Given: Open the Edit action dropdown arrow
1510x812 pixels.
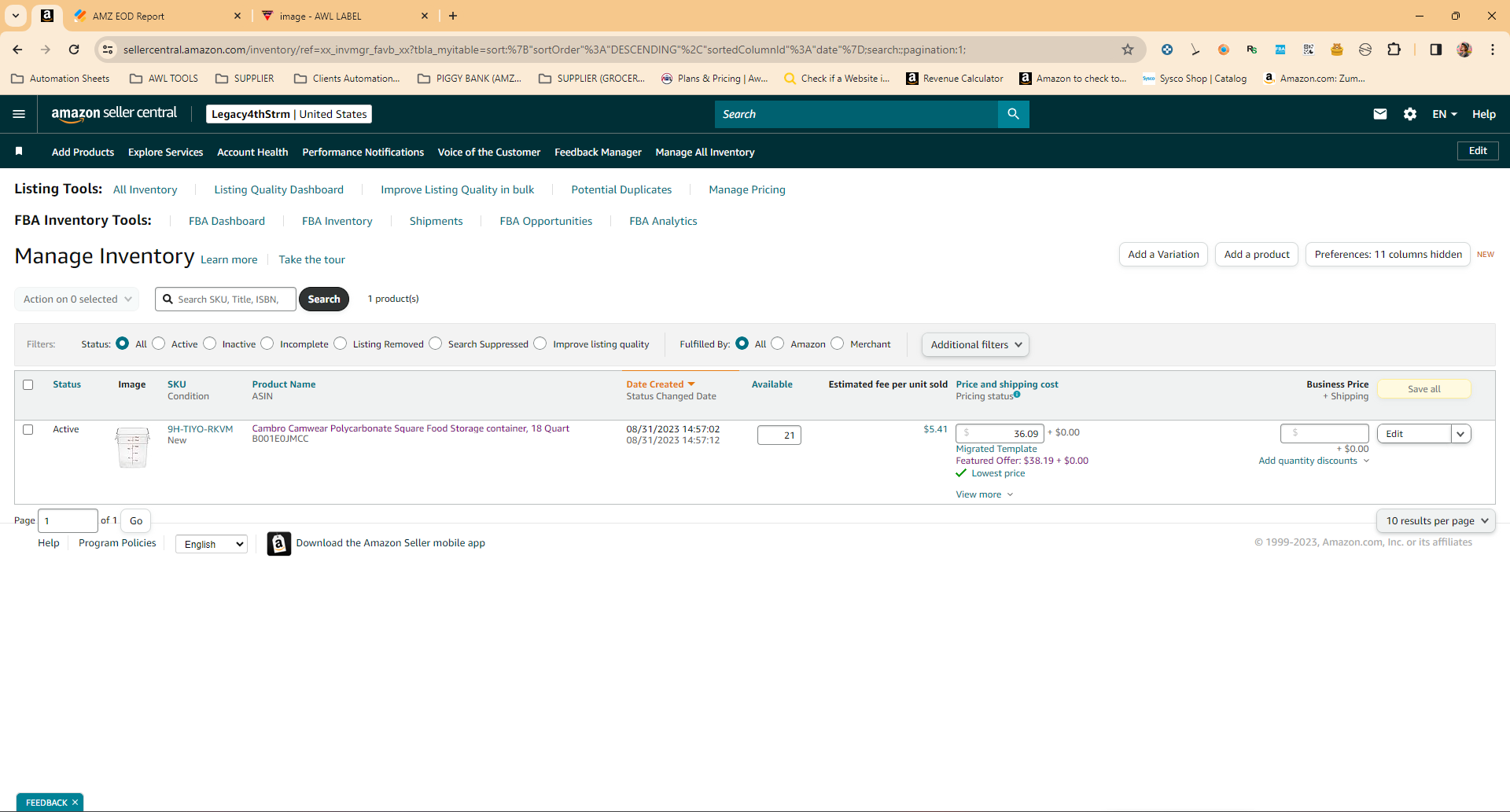Looking at the screenshot, I should [1461, 434].
